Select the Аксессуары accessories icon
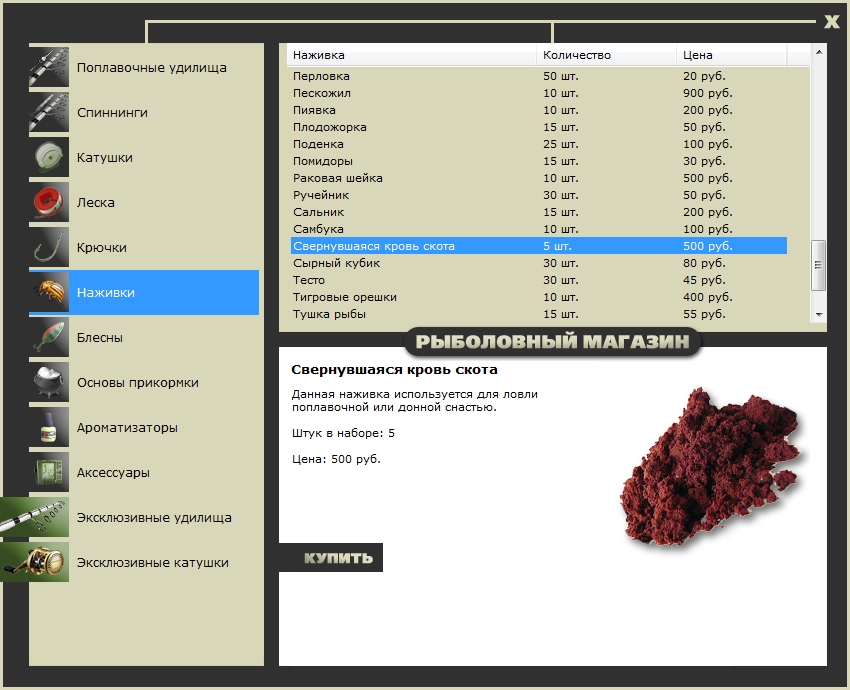Screen dimensions: 850x690 (49, 473)
